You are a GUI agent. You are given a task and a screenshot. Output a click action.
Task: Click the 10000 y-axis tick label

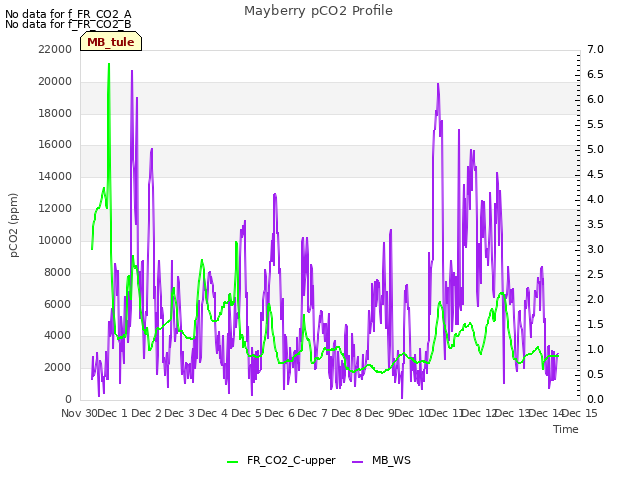coord(55,240)
